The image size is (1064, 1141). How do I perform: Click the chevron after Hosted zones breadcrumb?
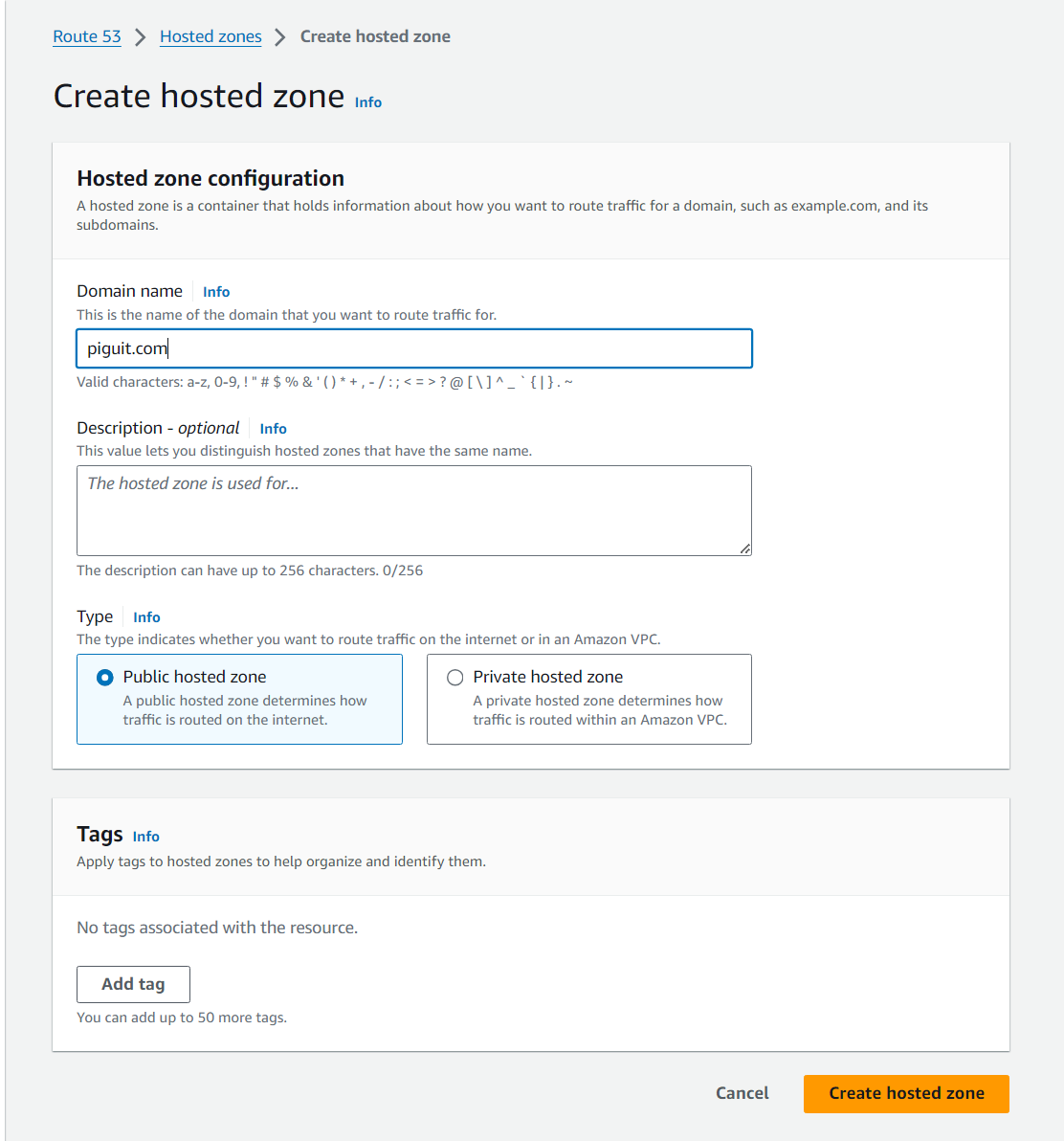point(280,37)
